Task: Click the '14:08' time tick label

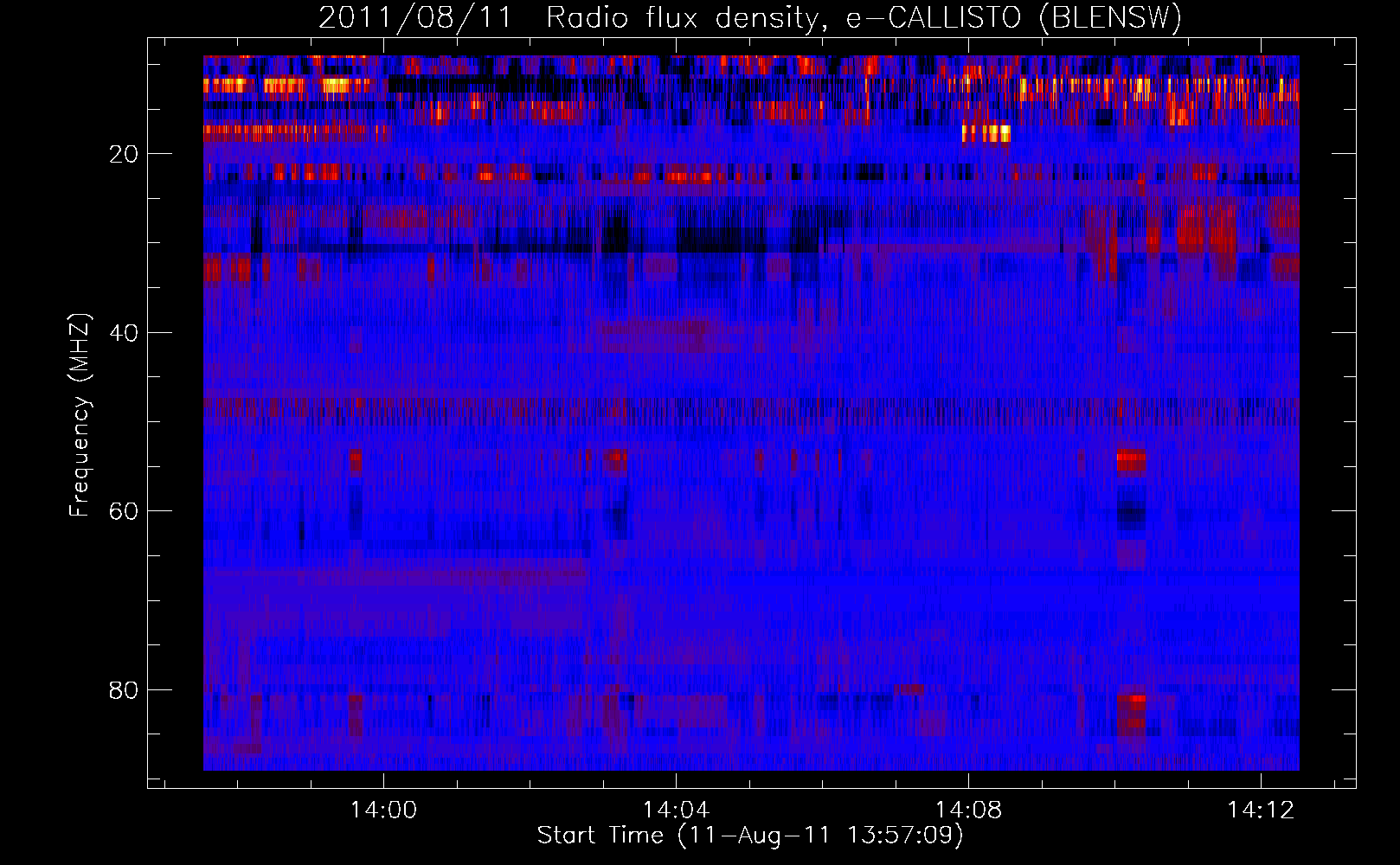Action: 968,811
